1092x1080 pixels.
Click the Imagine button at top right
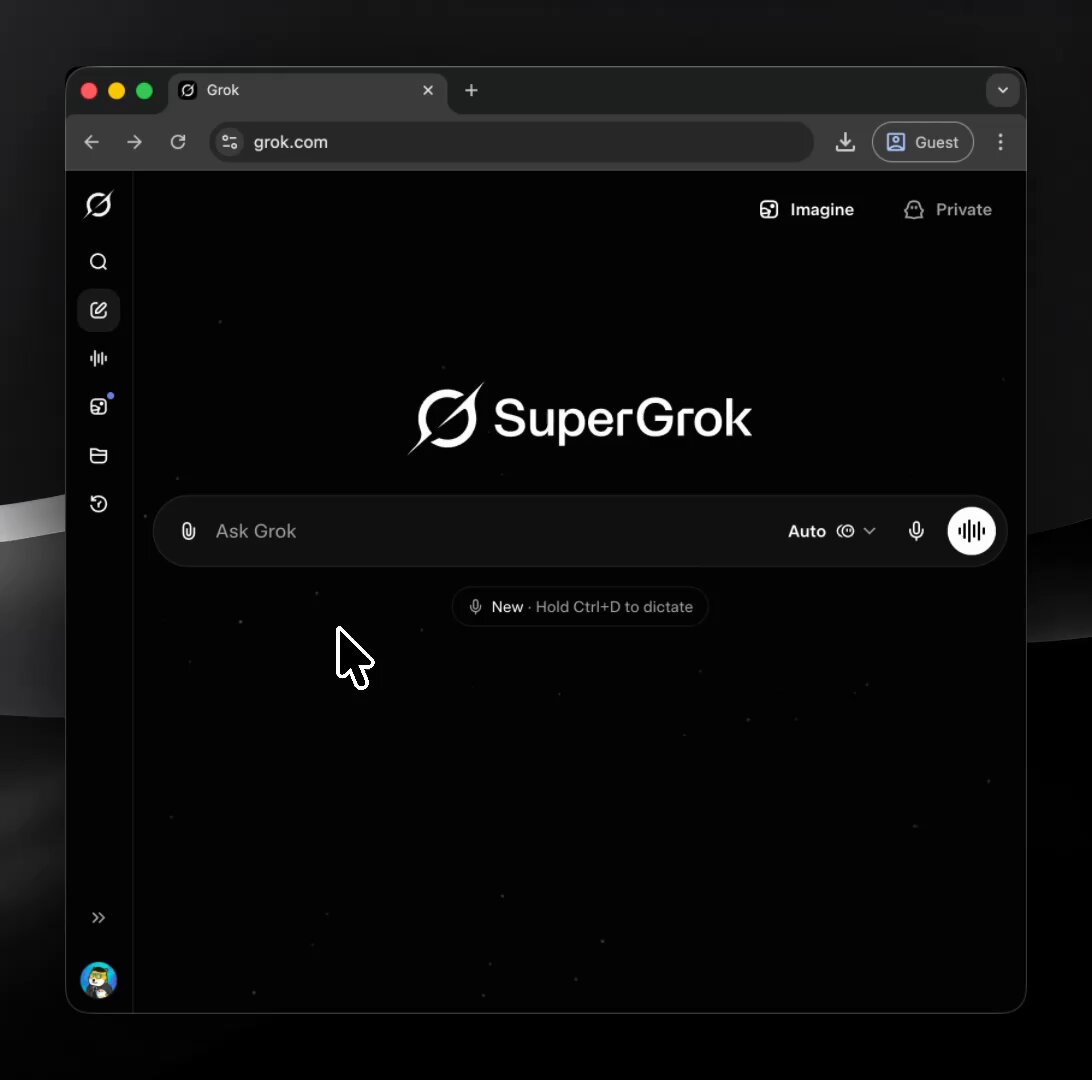tap(806, 210)
